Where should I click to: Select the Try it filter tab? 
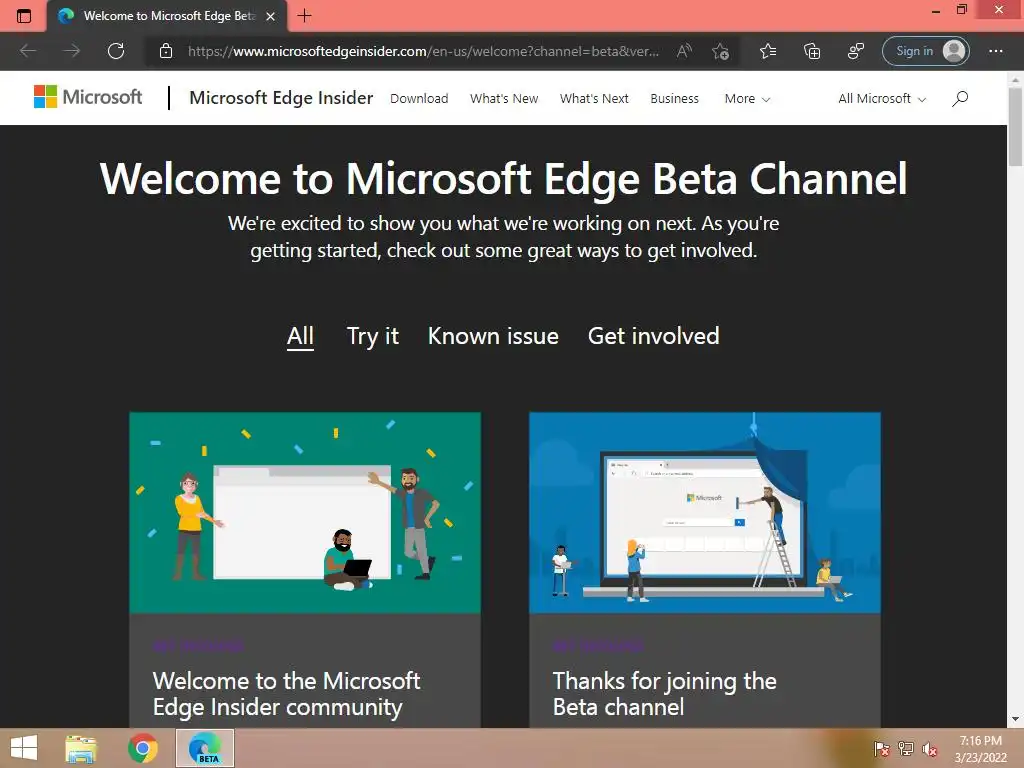372,336
